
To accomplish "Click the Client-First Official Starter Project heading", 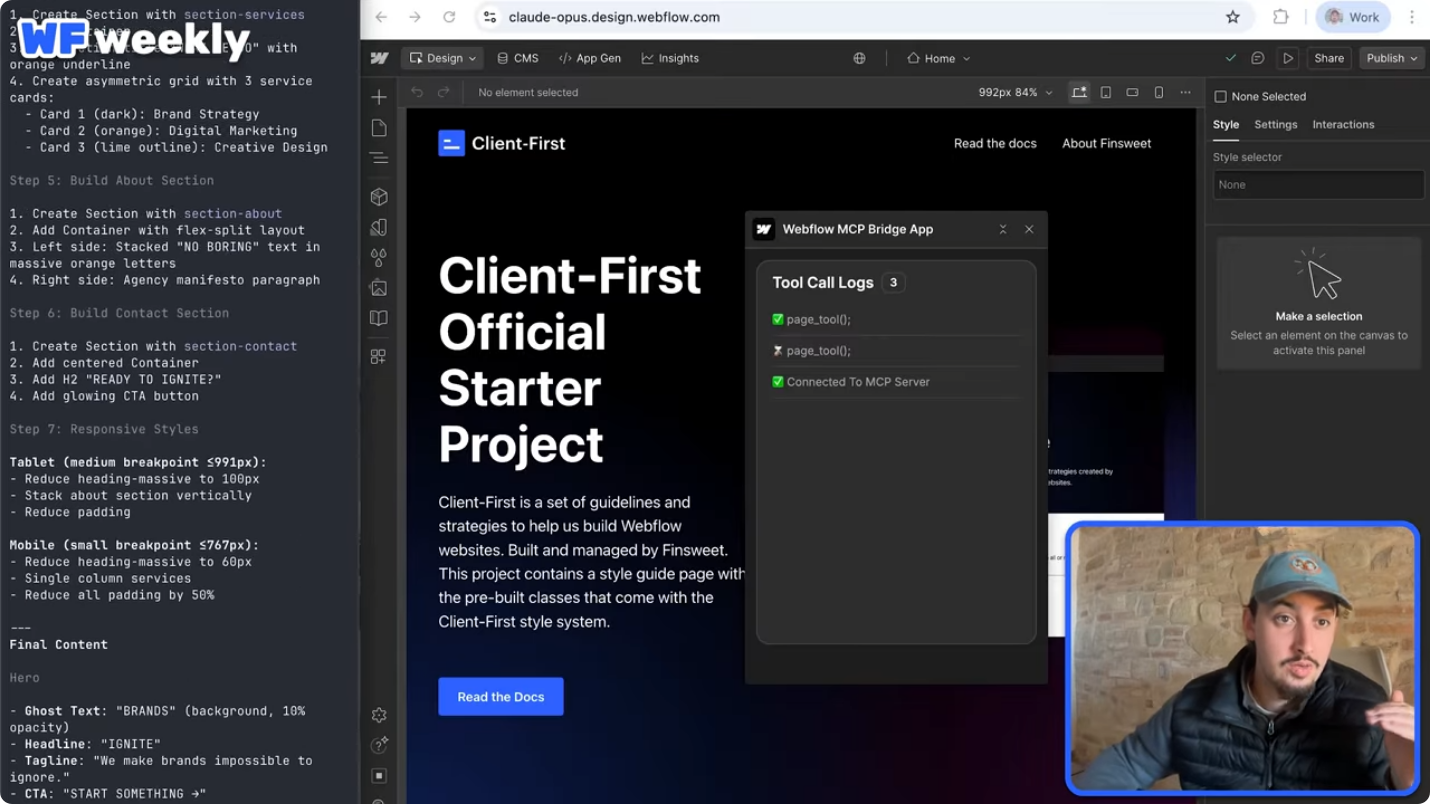I will coord(570,360).
